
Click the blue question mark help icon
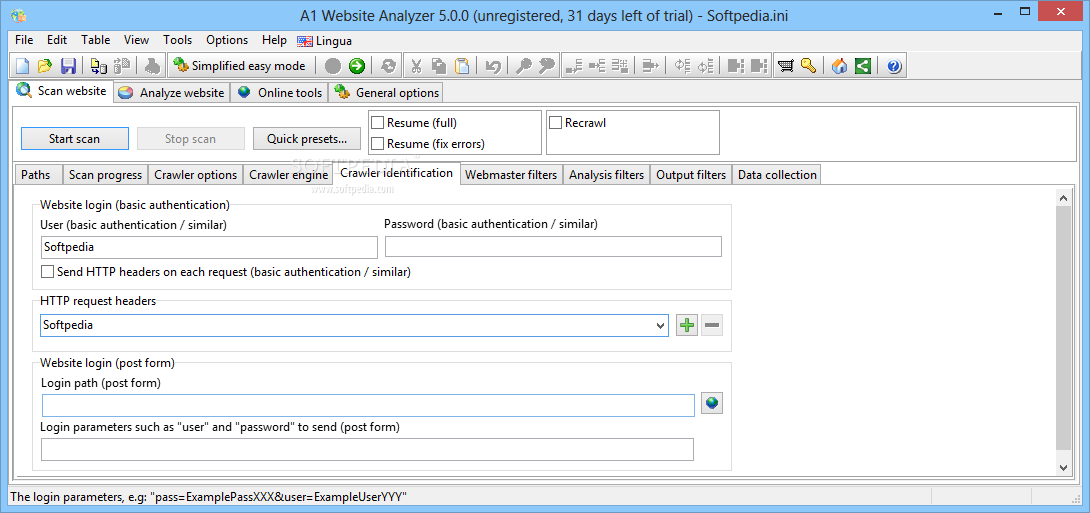coord(894,66)
